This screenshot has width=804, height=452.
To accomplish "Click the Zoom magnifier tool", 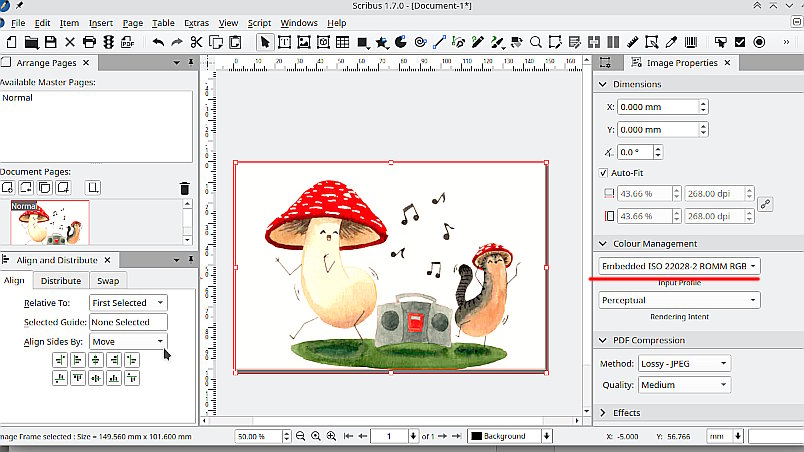I will tap(536, 42).
